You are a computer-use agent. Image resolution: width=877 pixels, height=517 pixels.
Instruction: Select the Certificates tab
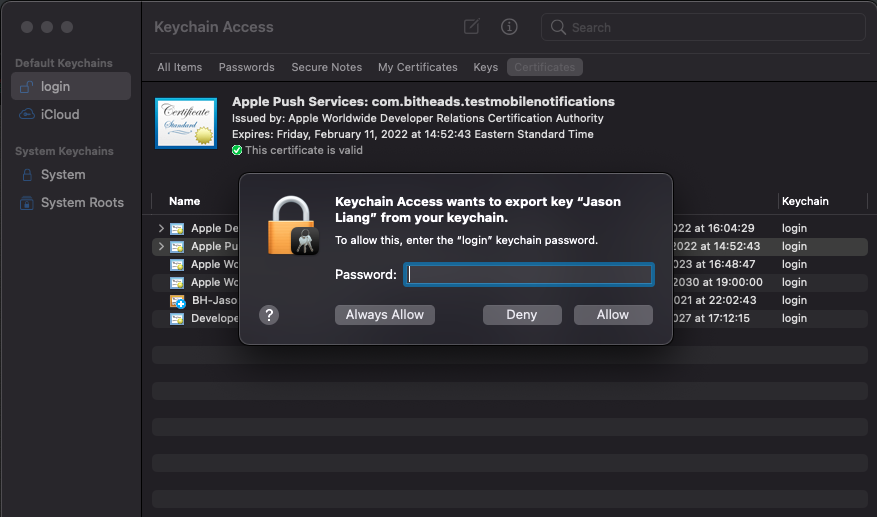(545, 67)
